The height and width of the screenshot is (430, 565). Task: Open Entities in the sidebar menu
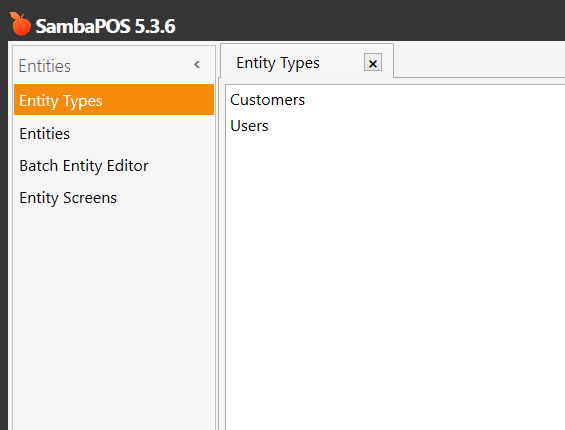114,134
